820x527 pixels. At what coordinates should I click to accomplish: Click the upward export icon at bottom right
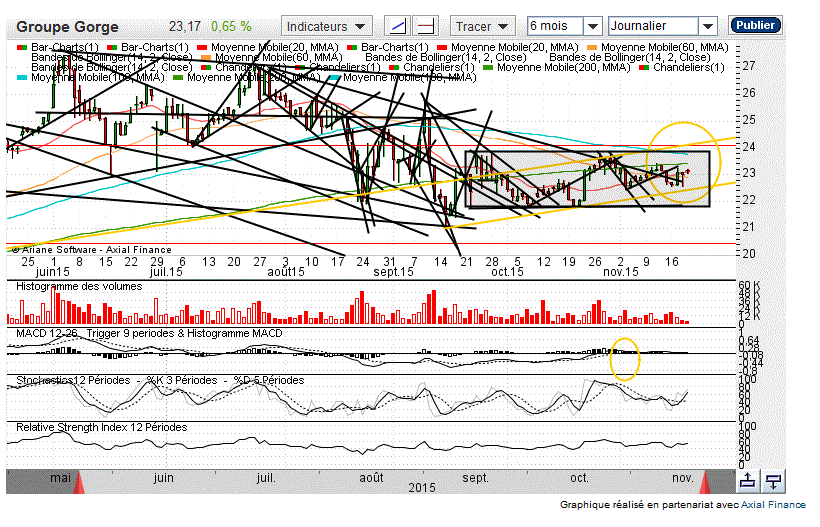click(x=746, y=481)
